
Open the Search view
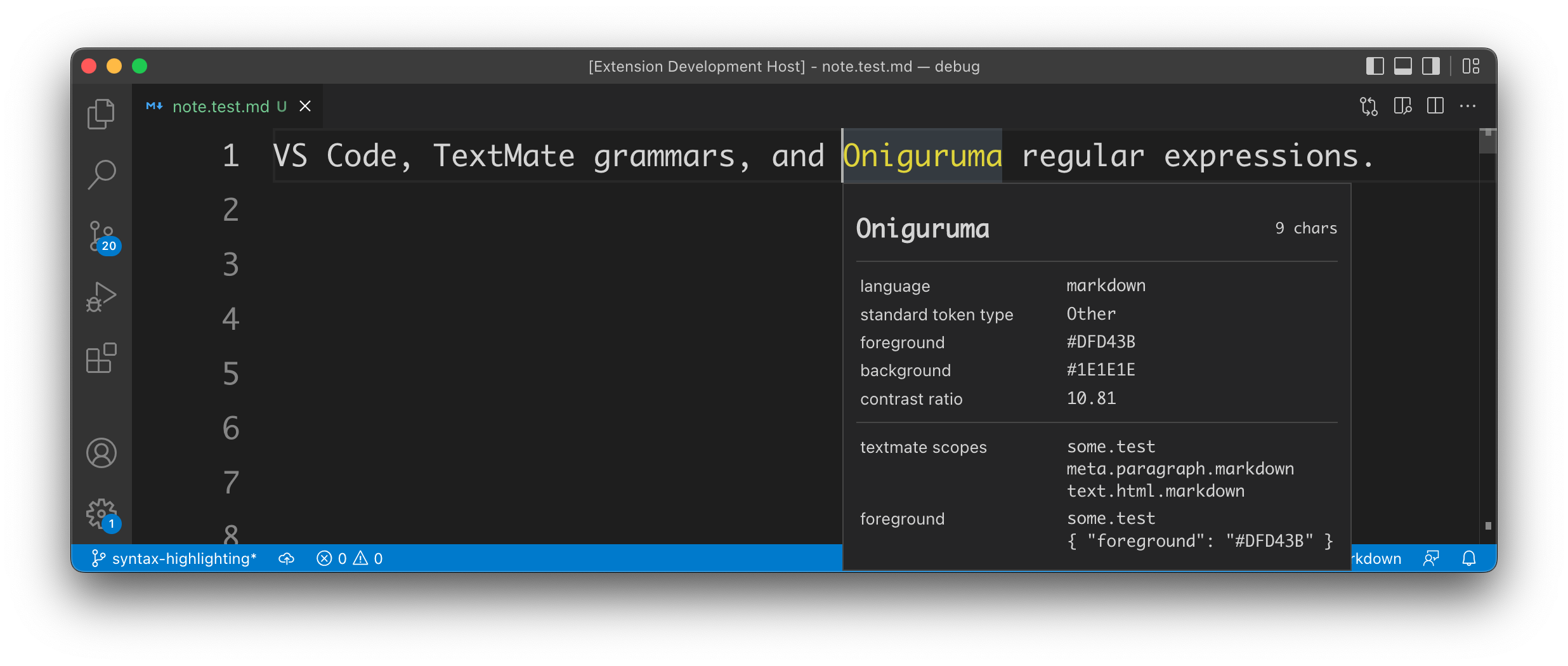101,174
